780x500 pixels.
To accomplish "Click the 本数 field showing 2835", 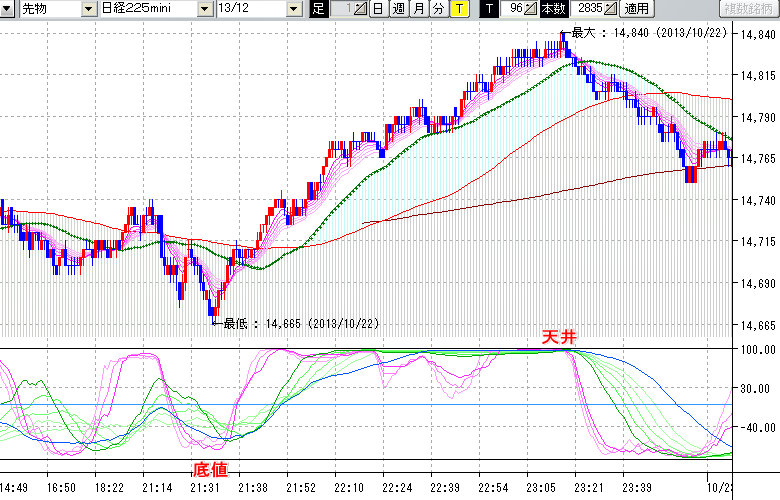I will pos(587,8).
